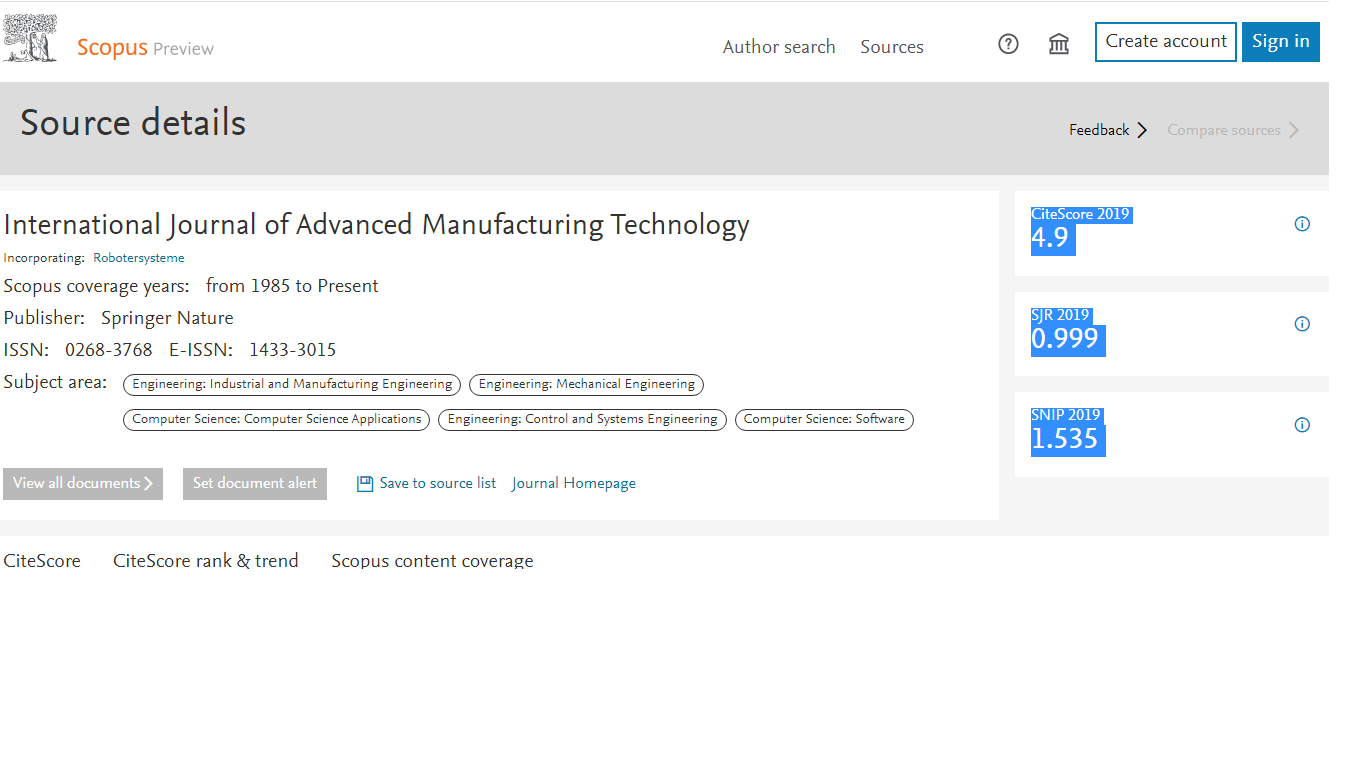1366x768 pixels.
Task: Click the Compare sources link
Action: (x=1224, y=130)
